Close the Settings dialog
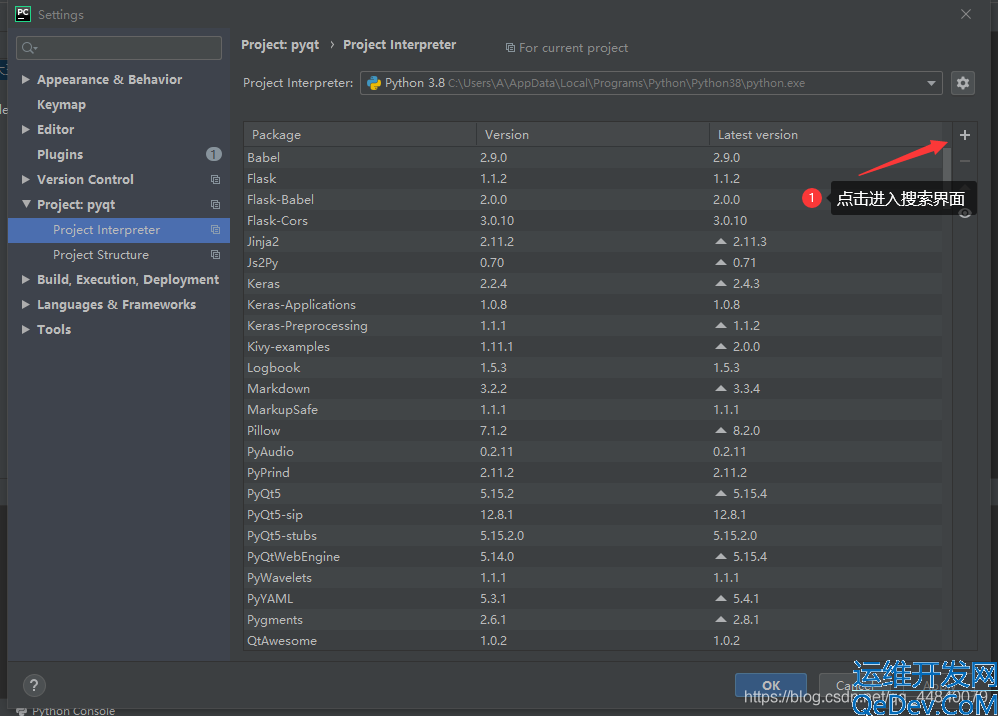The width and height of the screenshot is (998, 716). pos(966,14)
